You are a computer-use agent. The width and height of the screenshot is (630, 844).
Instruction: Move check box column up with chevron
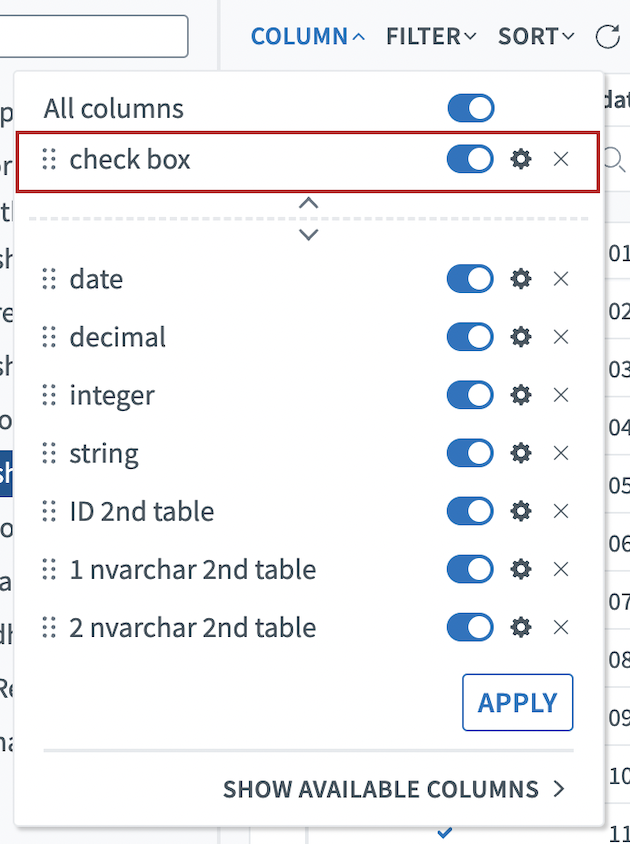[309, 203]
